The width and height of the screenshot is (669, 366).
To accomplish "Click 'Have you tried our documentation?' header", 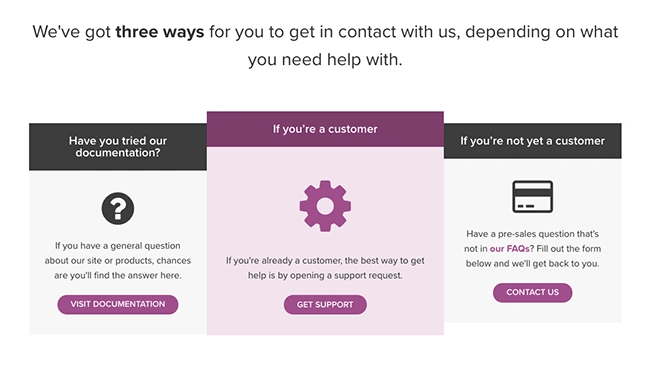I will tap(118, 147).
